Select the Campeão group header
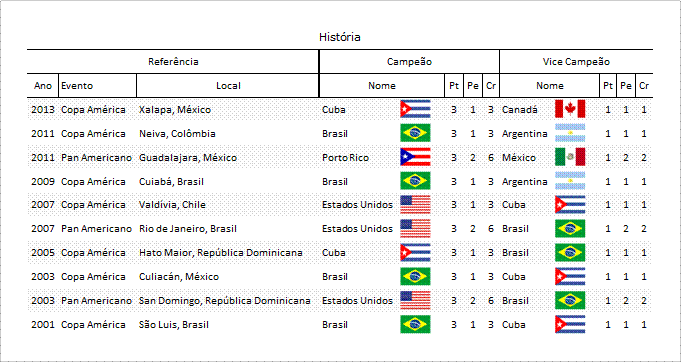 coord(409,62)
